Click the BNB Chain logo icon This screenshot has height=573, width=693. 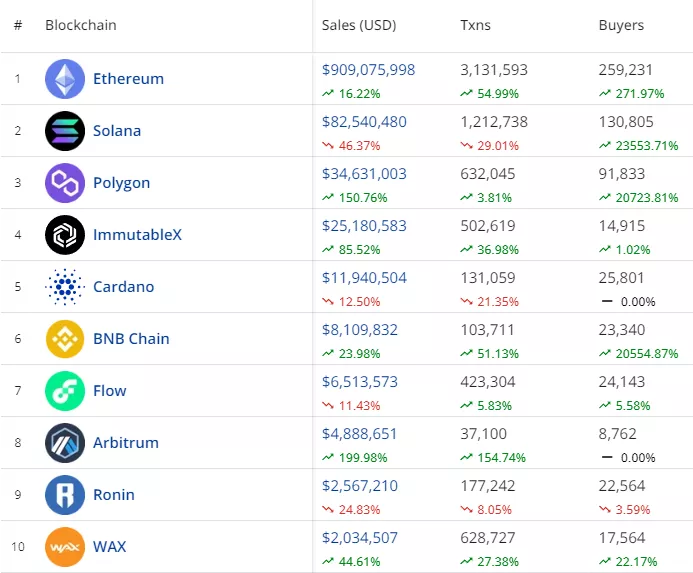65,339
